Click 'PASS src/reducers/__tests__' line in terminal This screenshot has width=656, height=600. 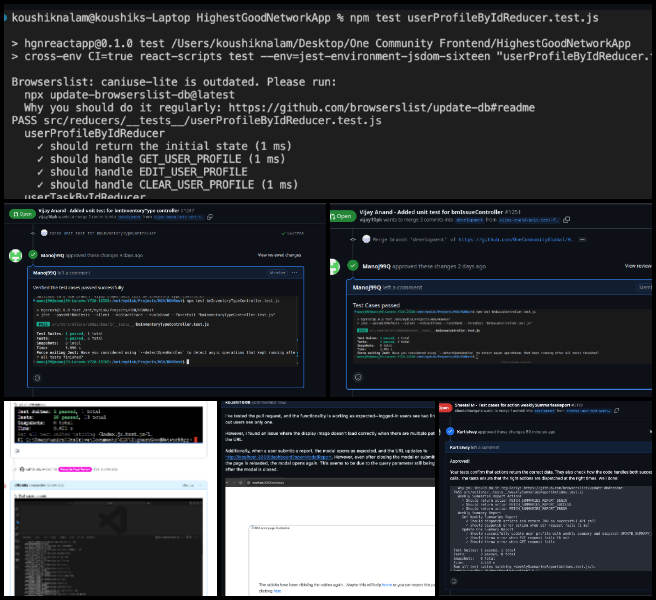196,121
